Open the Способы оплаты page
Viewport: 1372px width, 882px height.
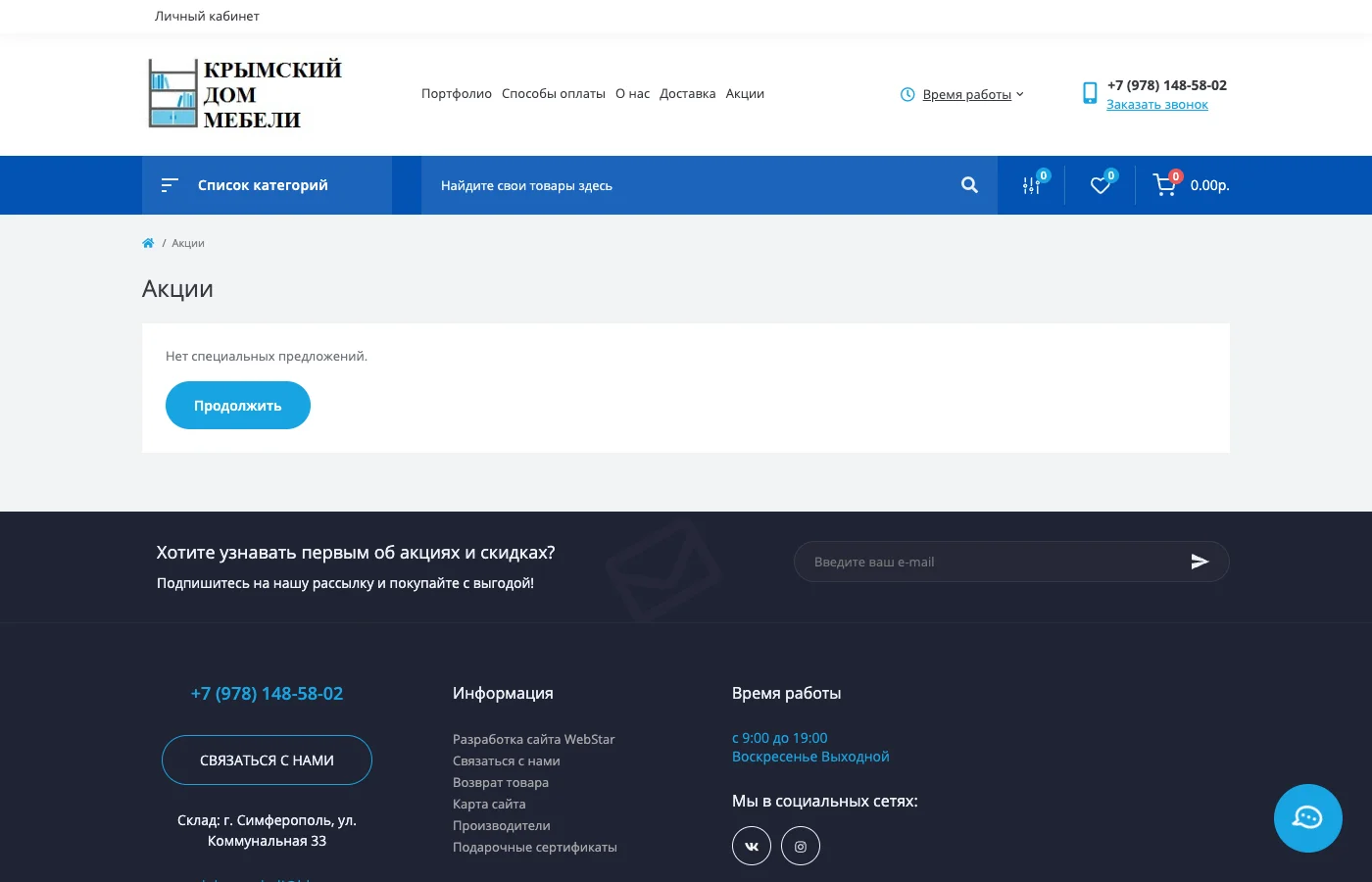(554, 94)
